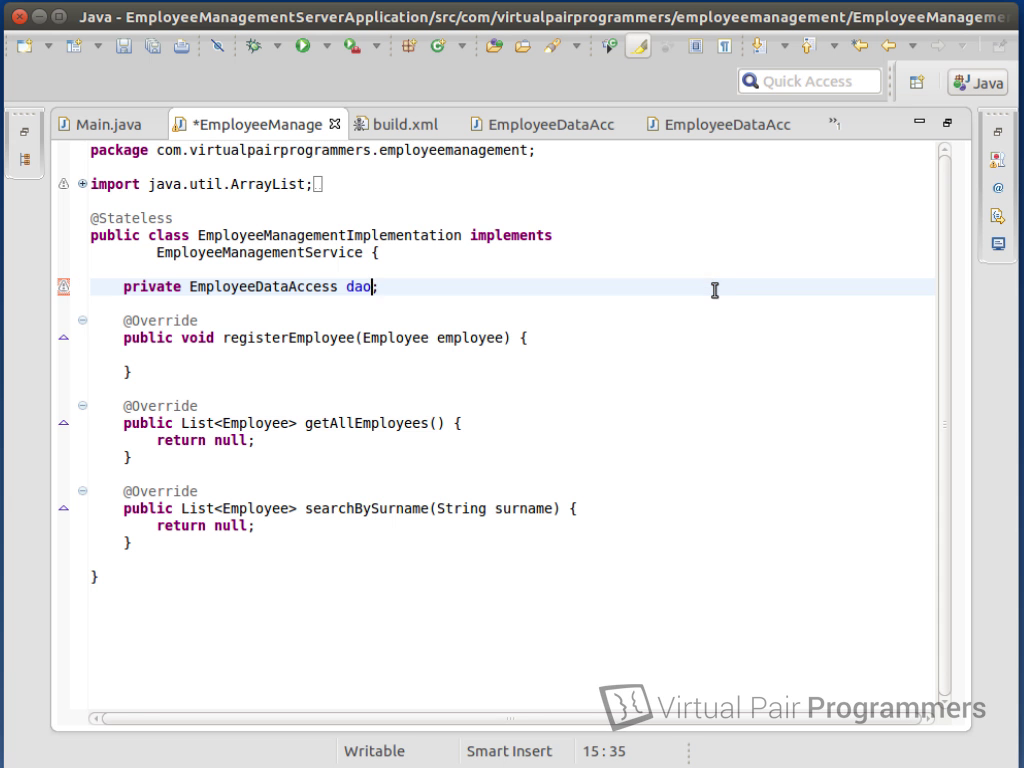Collapse the searchBySurname method

pos(82,490)
